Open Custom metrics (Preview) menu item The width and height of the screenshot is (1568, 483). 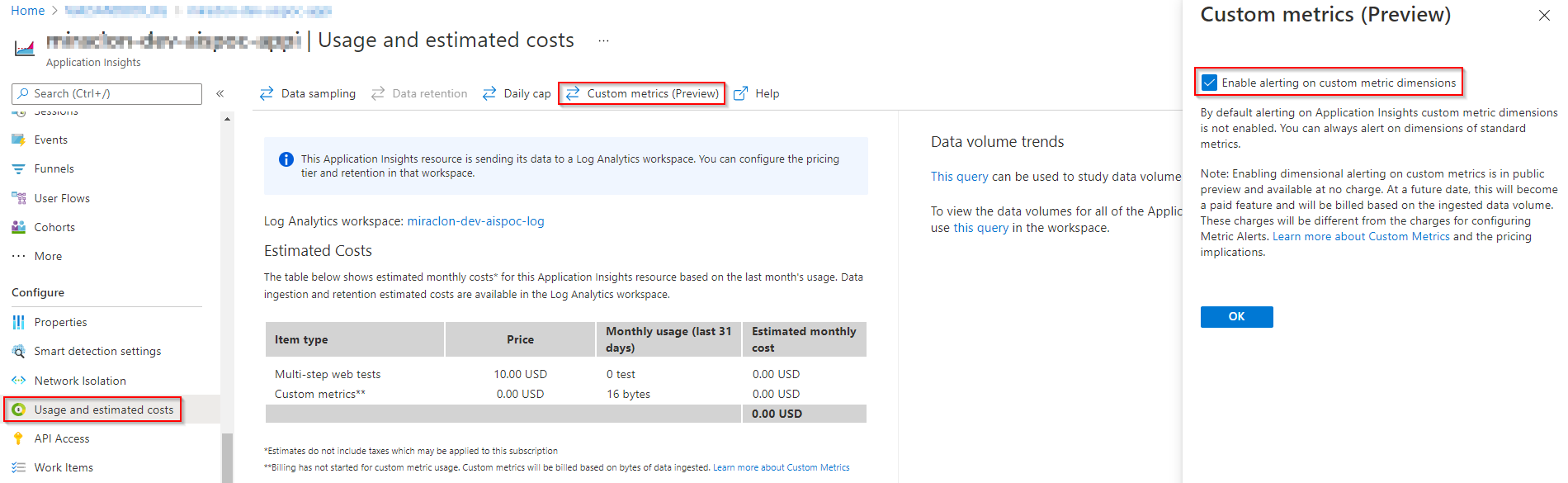(642, 93)
